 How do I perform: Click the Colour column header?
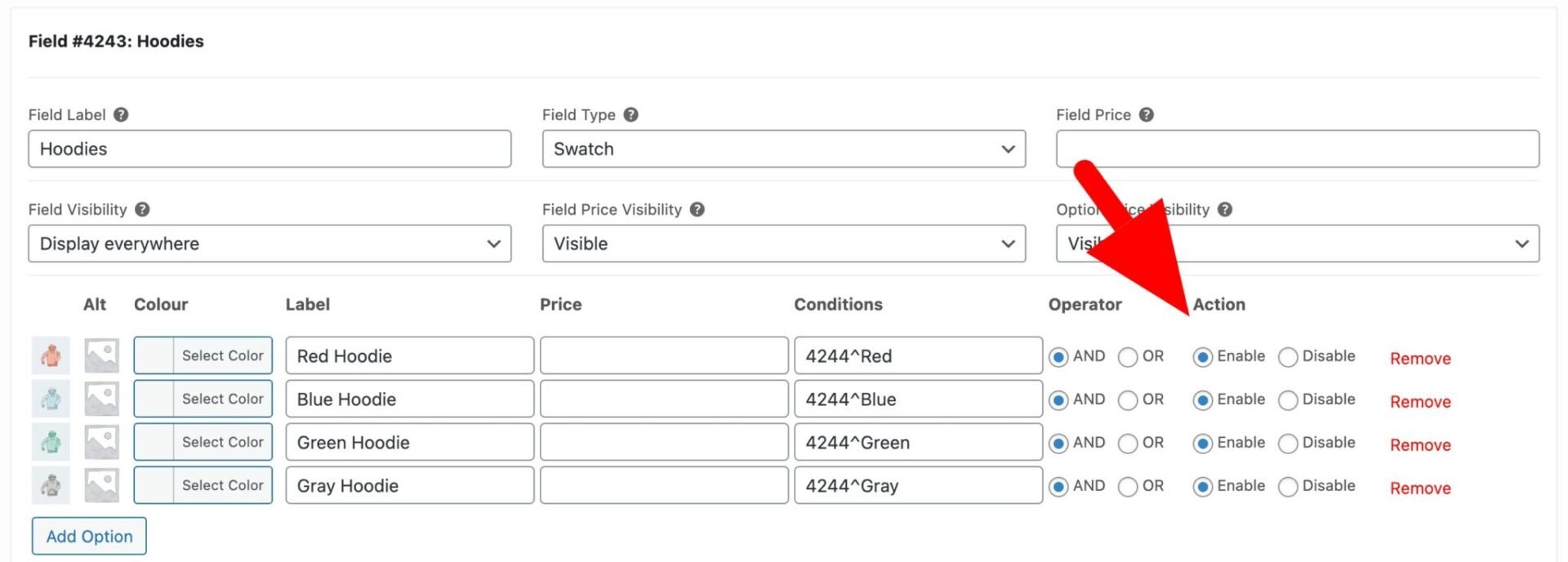click(x=161, y=304)
